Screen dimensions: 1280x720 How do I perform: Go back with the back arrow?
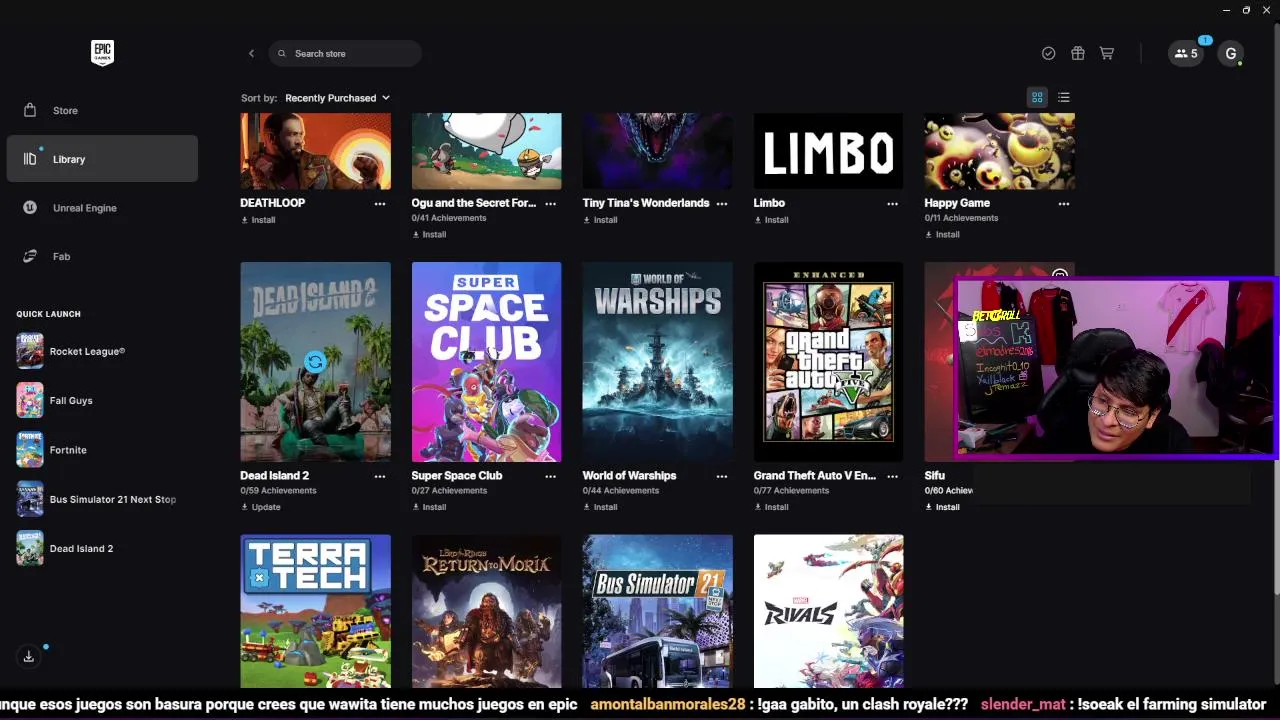pyautogui.click(x=251, y=53)
